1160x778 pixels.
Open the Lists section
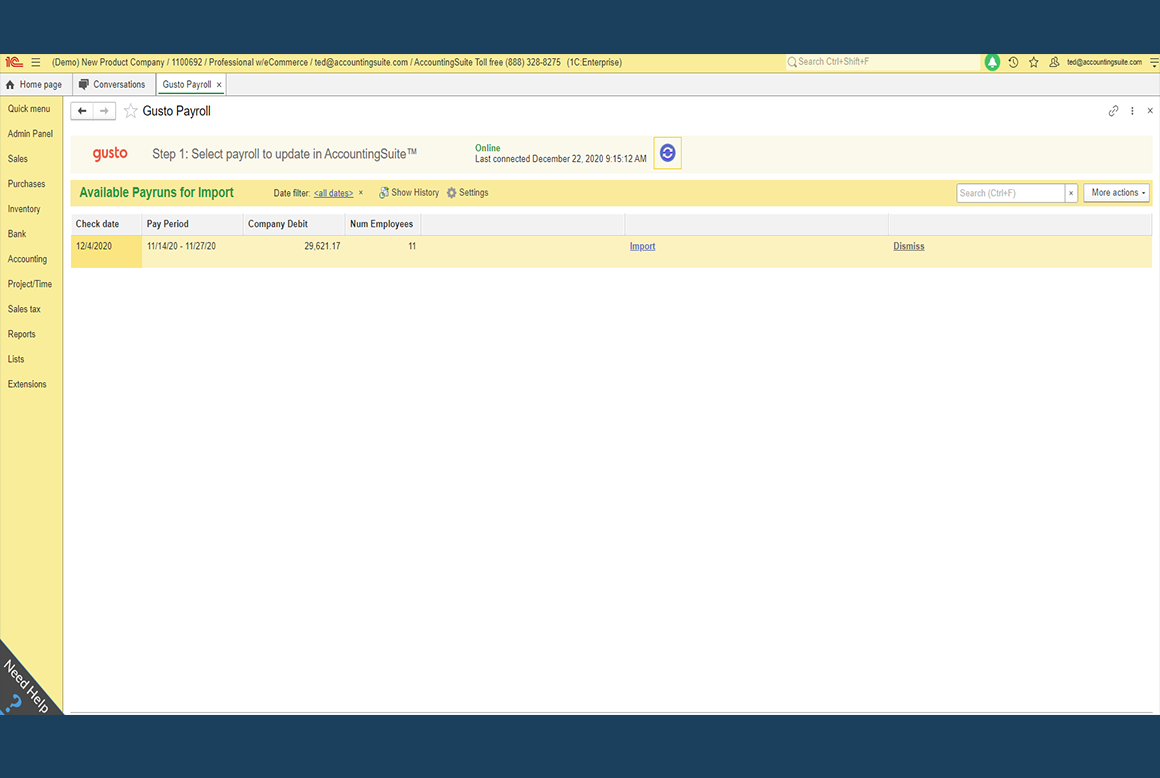[16, 359]
